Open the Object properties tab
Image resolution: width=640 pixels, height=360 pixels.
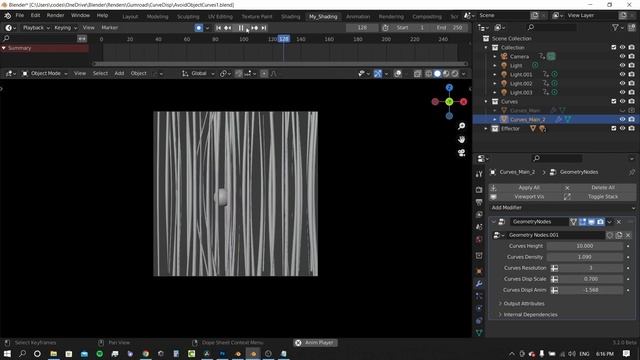pos(479,271)
